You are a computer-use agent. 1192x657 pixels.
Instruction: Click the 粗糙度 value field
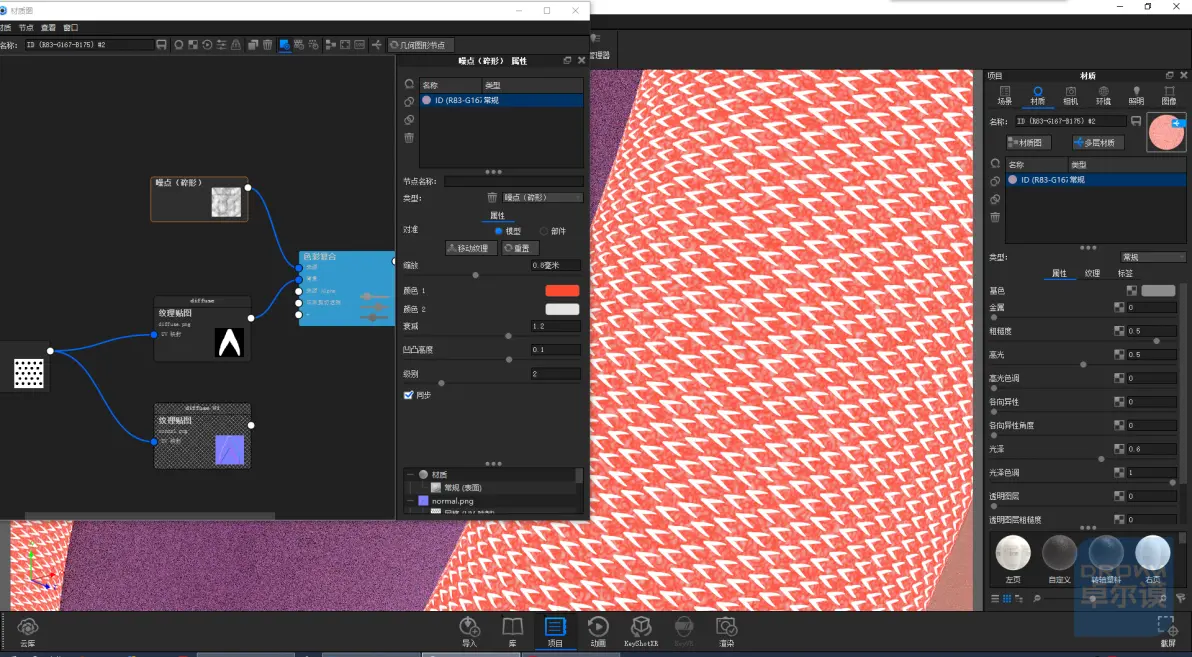tap(1152, 331)
